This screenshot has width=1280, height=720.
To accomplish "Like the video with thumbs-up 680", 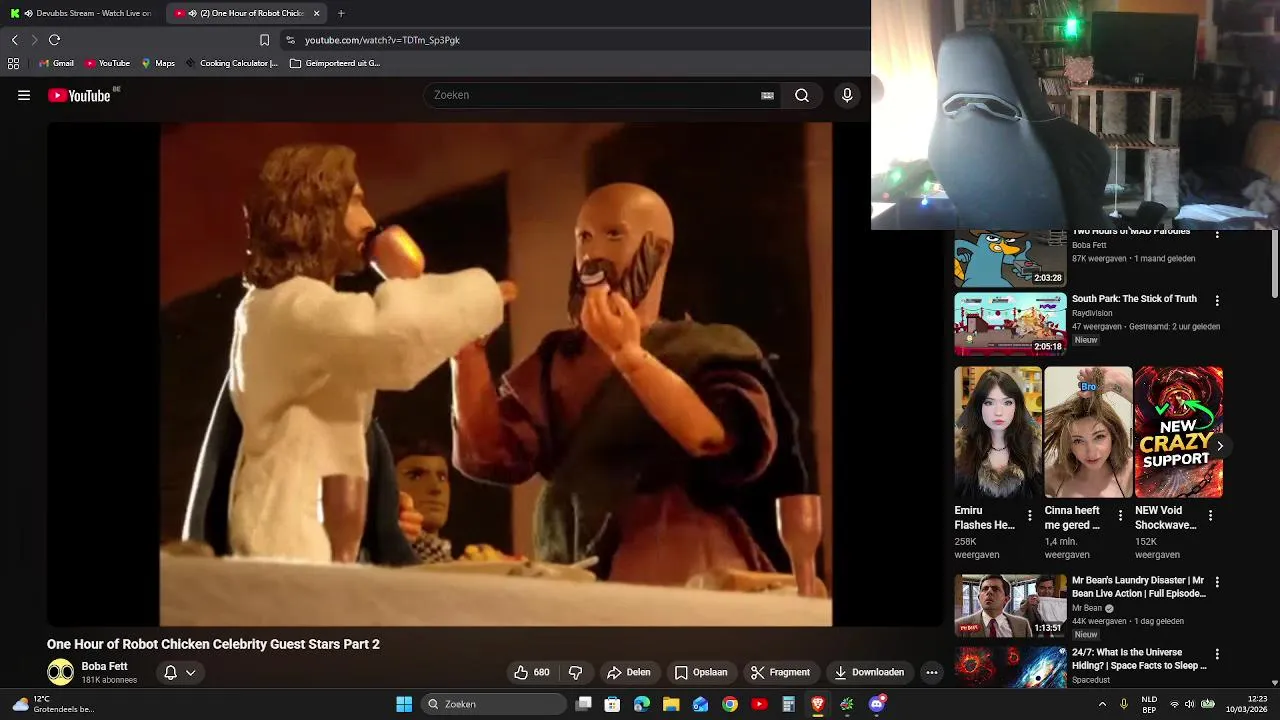I will point(531,672).
